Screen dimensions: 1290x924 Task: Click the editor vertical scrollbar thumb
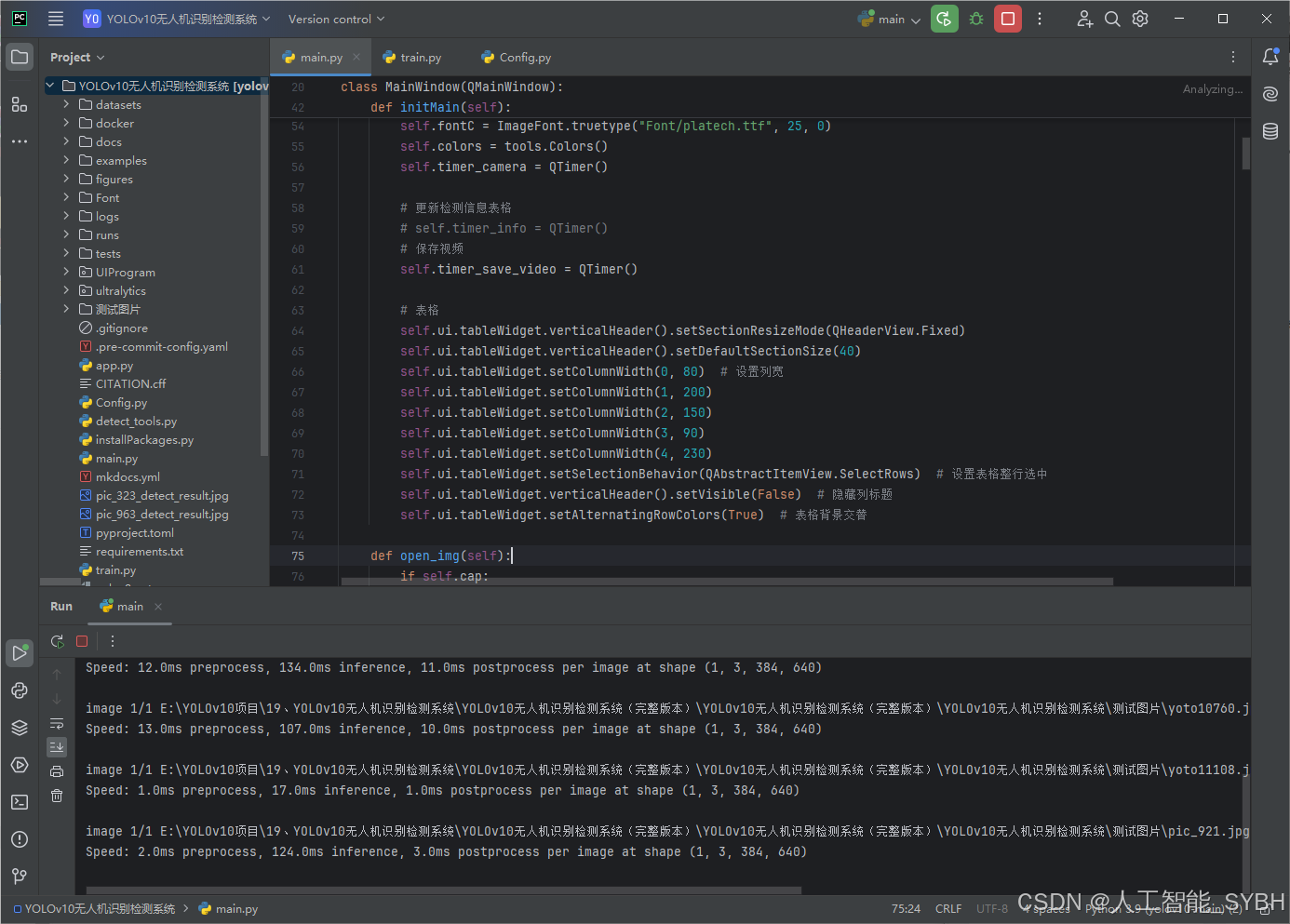(1245, 154)
